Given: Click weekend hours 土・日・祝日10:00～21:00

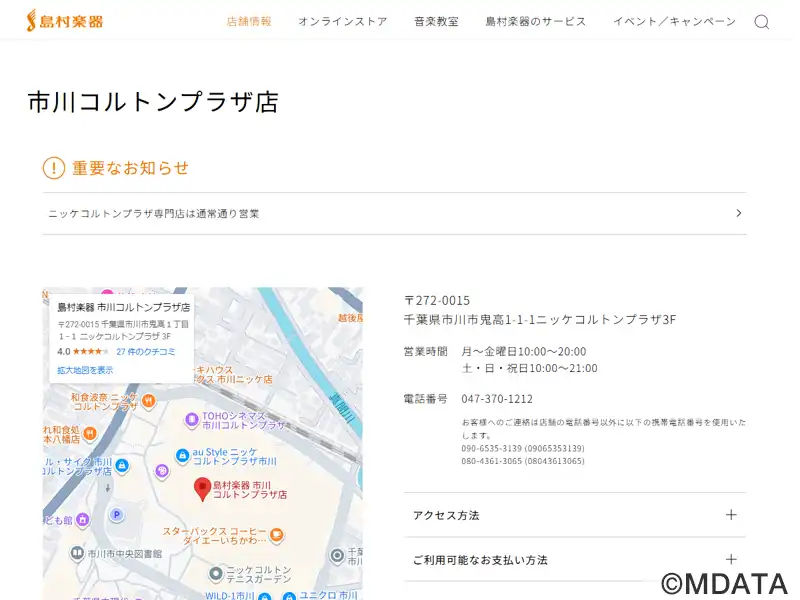Looking at the screenshot, I should click(529, 368).
